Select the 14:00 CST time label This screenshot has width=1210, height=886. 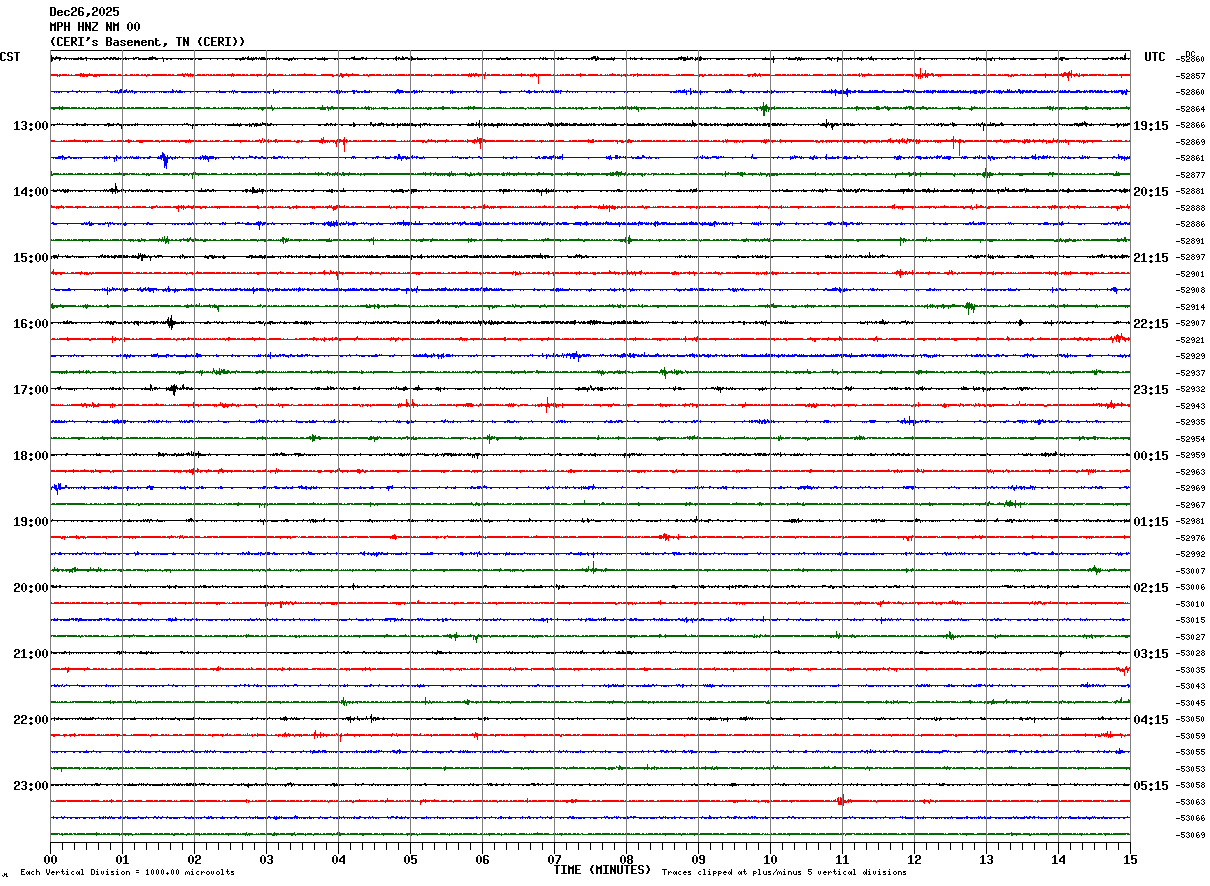[31, 191]
